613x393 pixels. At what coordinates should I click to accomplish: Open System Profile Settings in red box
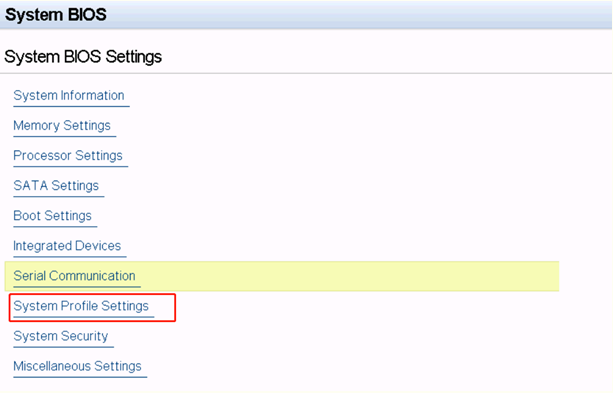(x=81, y=306)
